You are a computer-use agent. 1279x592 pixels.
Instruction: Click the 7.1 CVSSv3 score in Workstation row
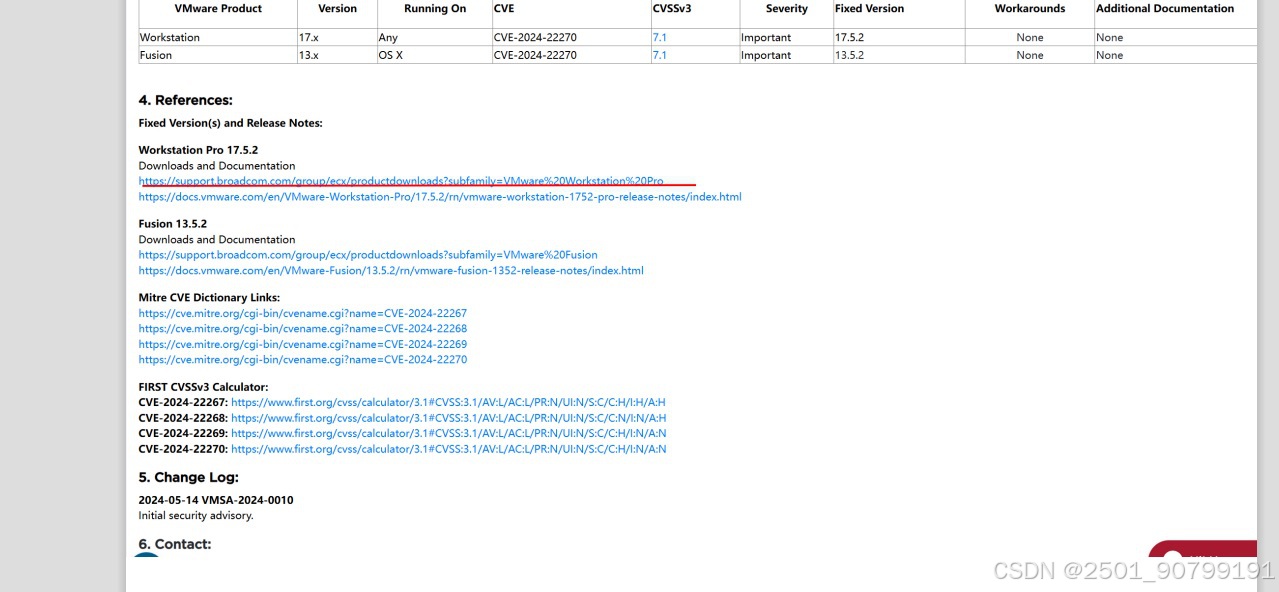point(659,37)
